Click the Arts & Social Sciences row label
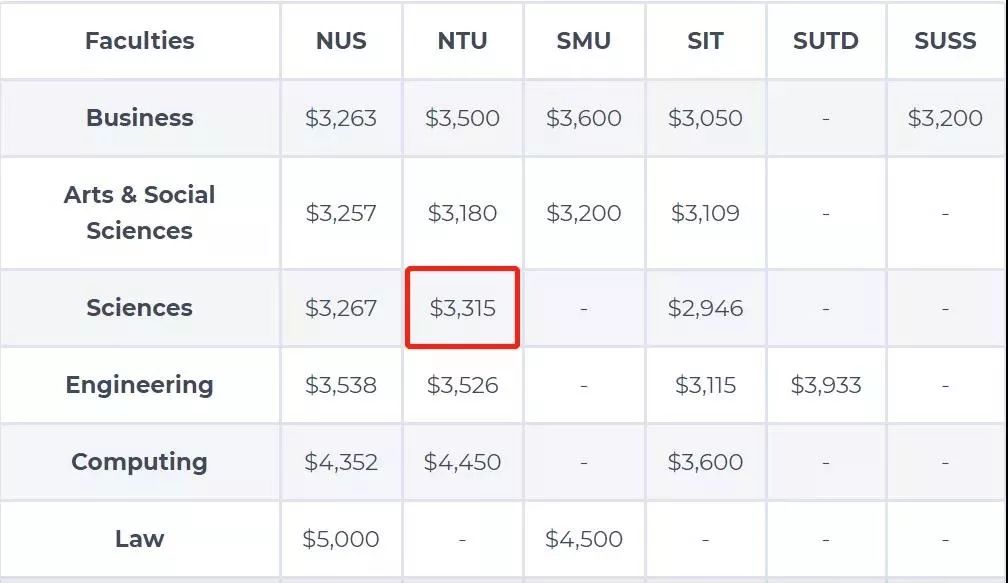 pyautogui.click(x=140, y=212)
